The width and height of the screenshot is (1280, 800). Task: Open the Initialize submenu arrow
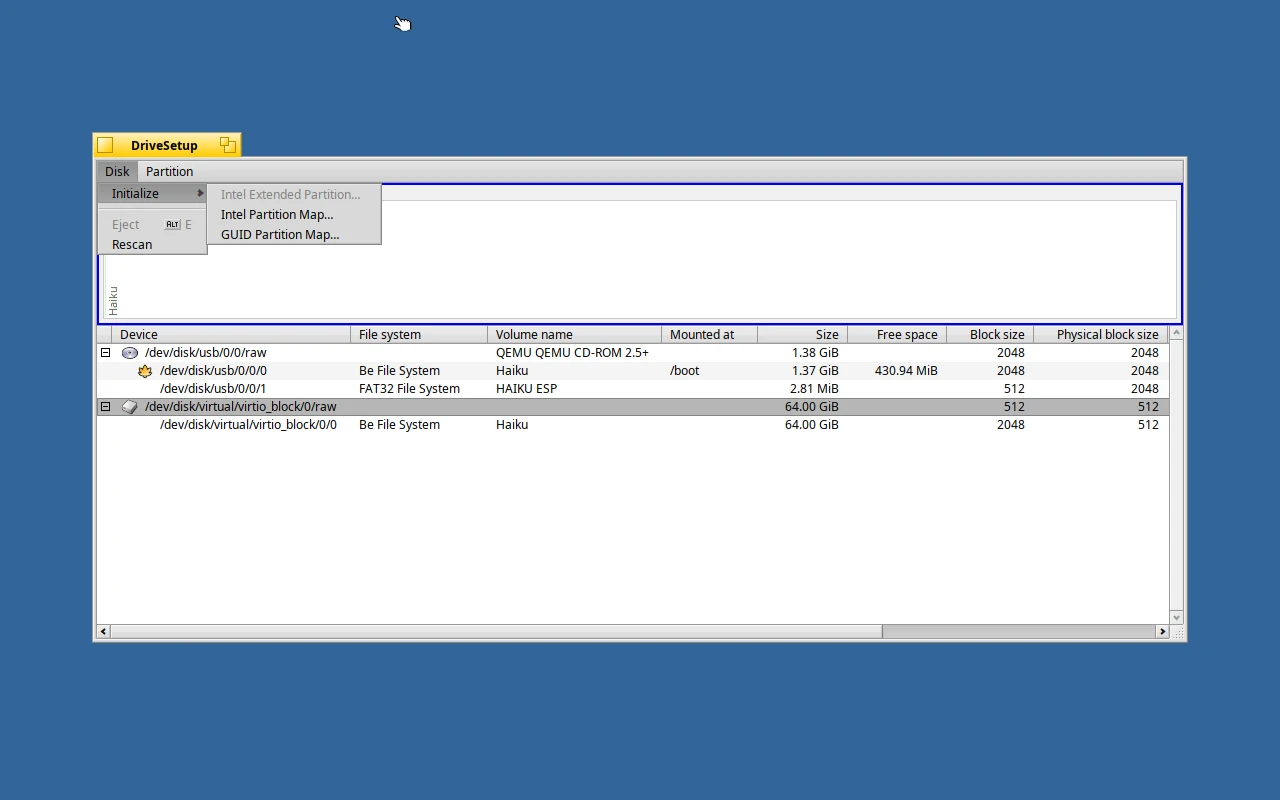click(x=200, y=193)
